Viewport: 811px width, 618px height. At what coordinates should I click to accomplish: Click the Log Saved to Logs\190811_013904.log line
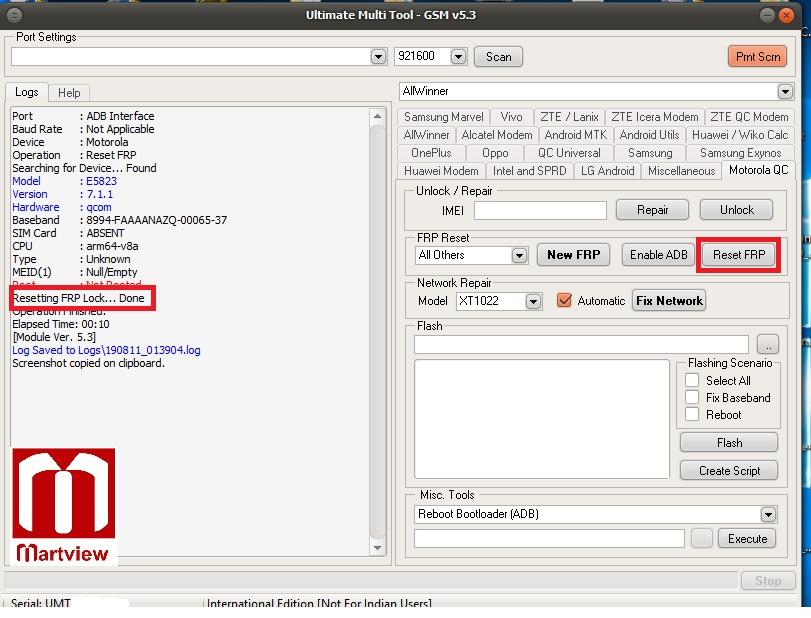click(x=106, y=350)
